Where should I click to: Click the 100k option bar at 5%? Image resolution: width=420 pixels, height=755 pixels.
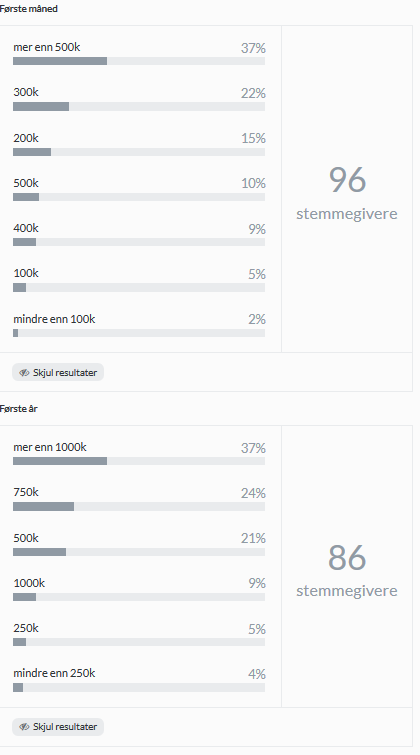(139, 287)
